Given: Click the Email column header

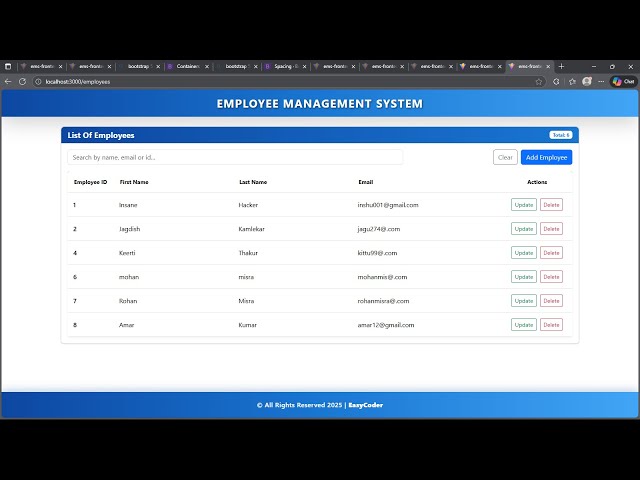Looking at the screenshot, I should (366, 182).
